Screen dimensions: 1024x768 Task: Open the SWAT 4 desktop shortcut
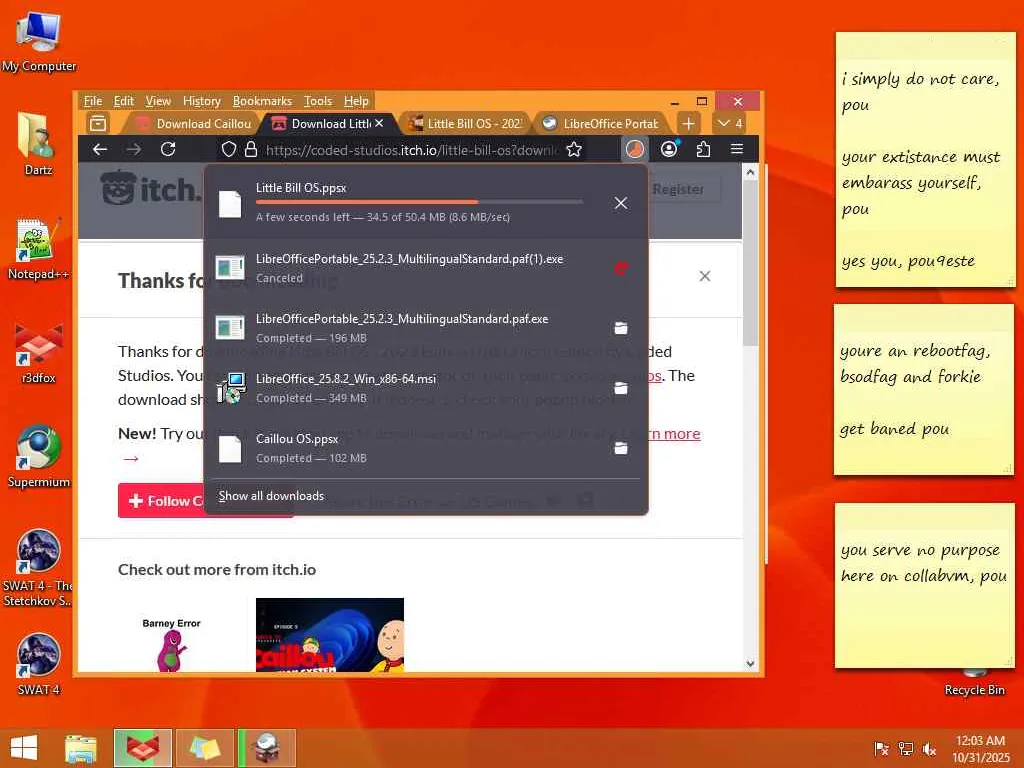click(x=38, y=664)
